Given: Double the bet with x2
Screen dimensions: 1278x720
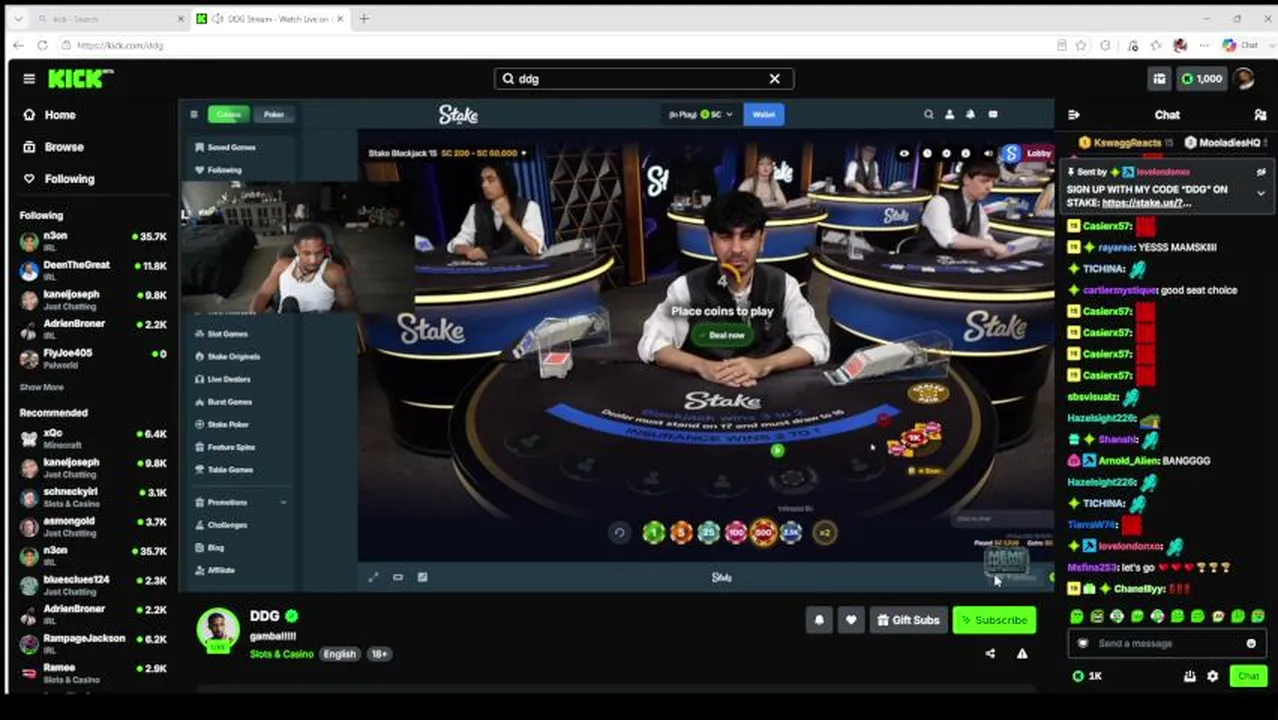Looking at the screenshot, I should (x=825, y=533).
